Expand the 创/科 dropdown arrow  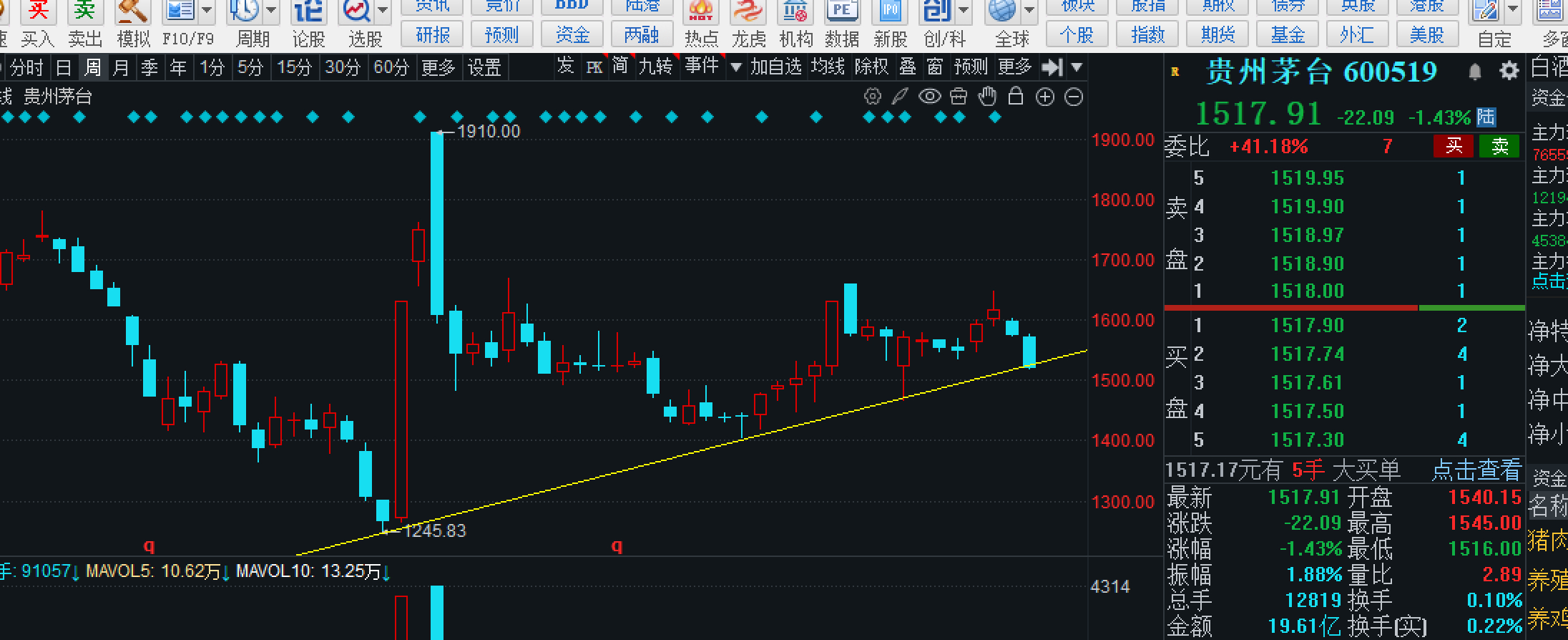pos(964,11)
